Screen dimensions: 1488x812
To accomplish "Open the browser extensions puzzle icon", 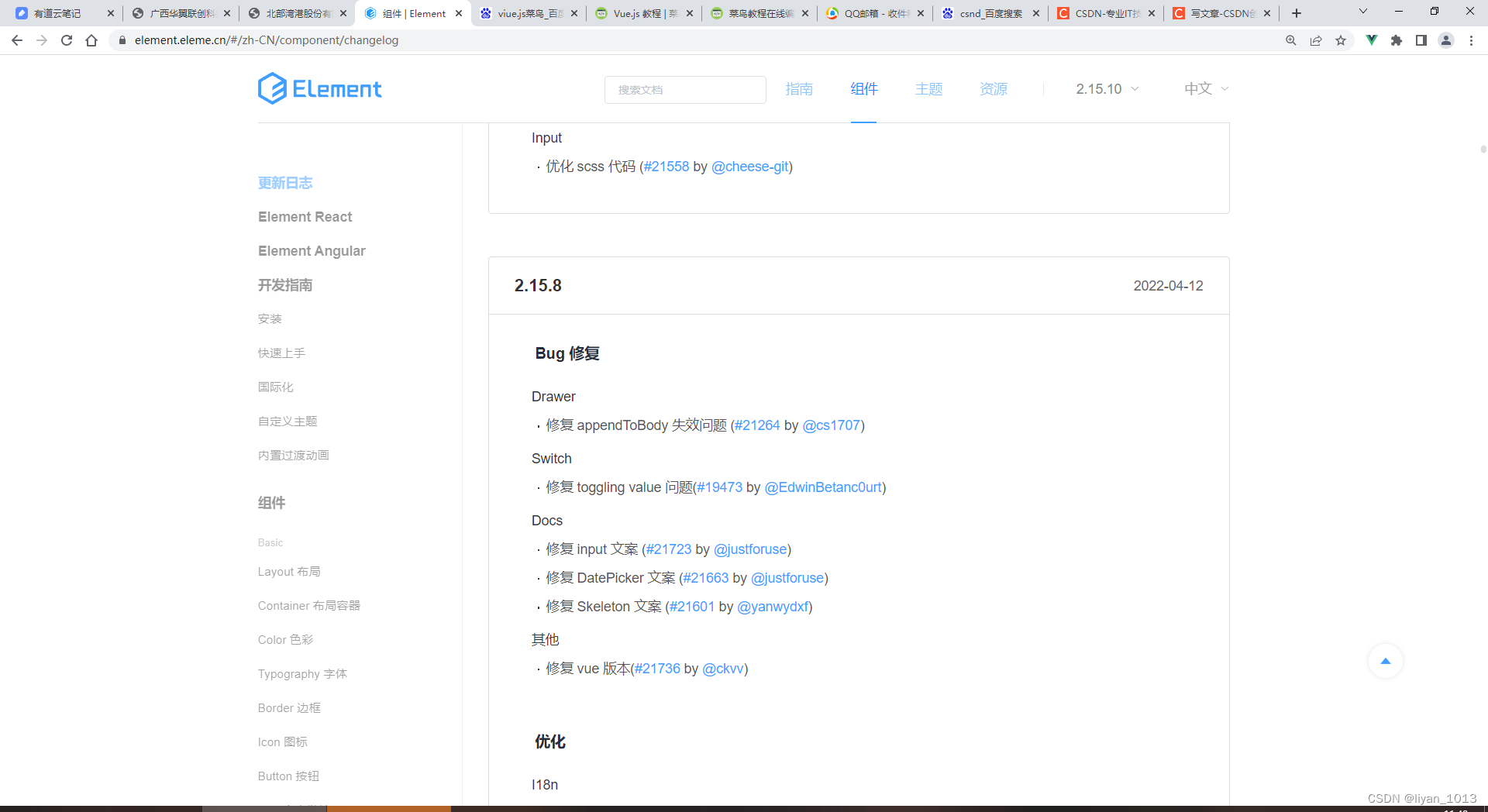I will [1397, 40].
